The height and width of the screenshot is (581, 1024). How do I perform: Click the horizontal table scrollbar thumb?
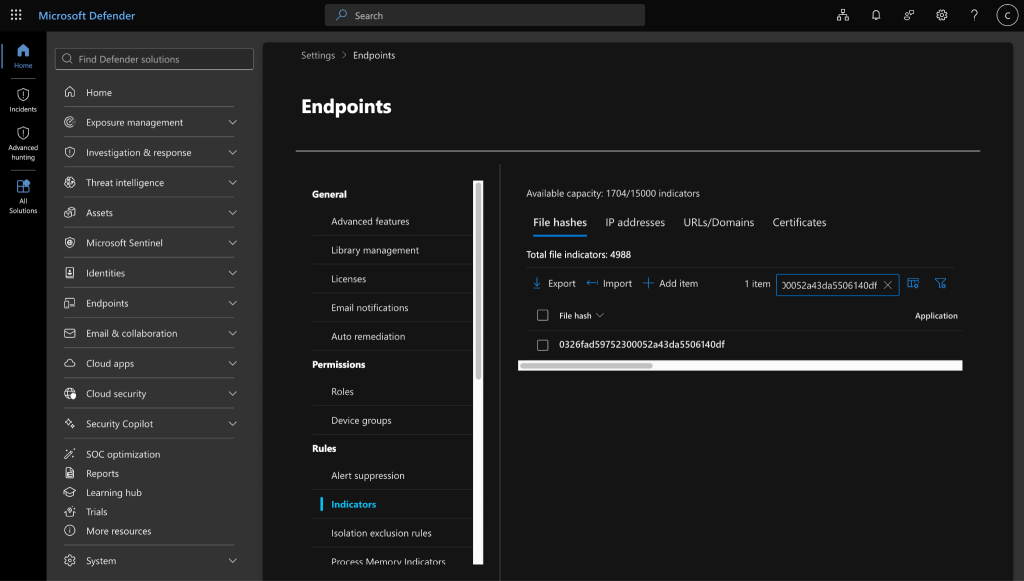pyautogui.click(x=586, y=366)
